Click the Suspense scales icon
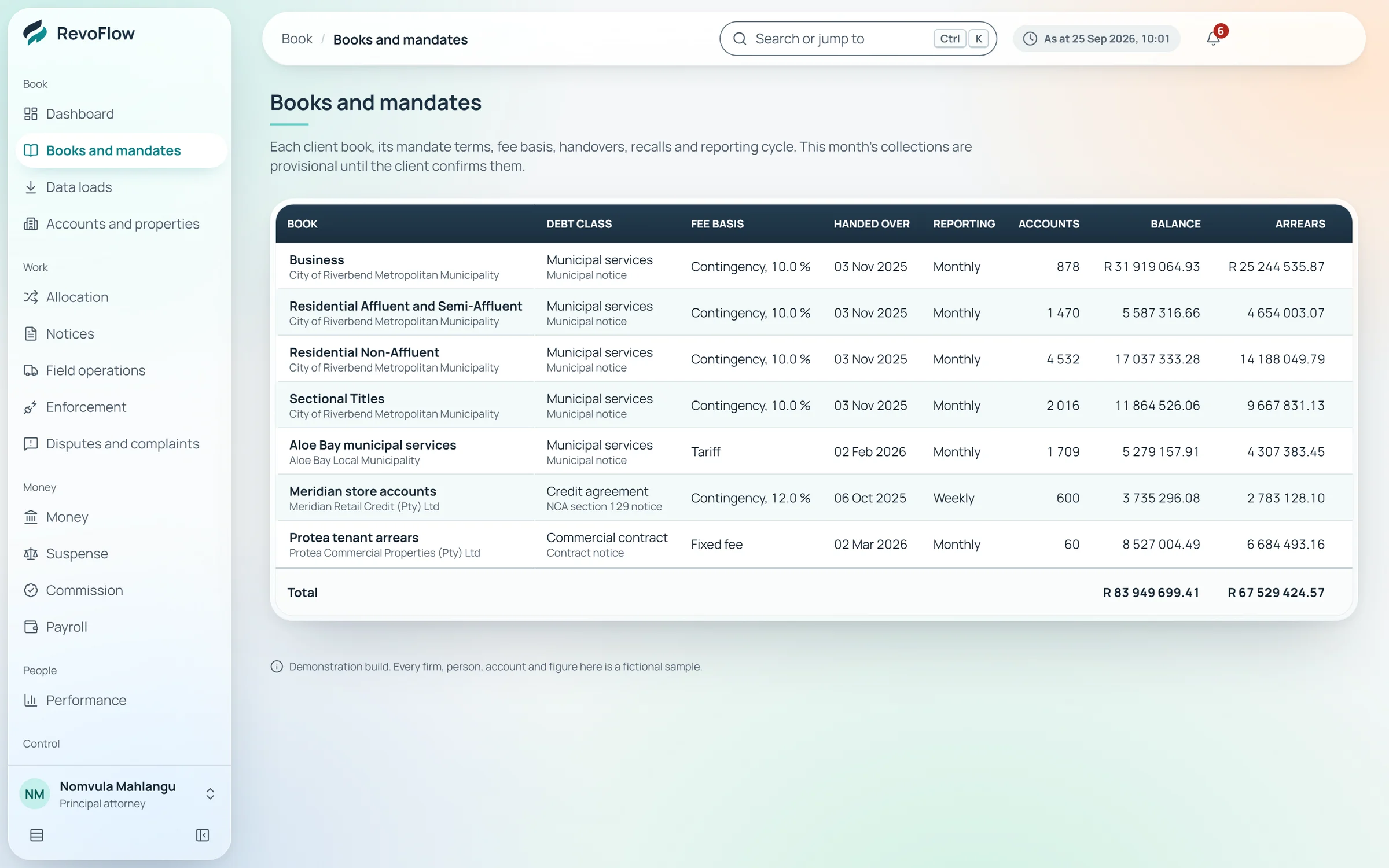Screen dimensions: 1389x868 pyautogui.click(x=31, y=554)
